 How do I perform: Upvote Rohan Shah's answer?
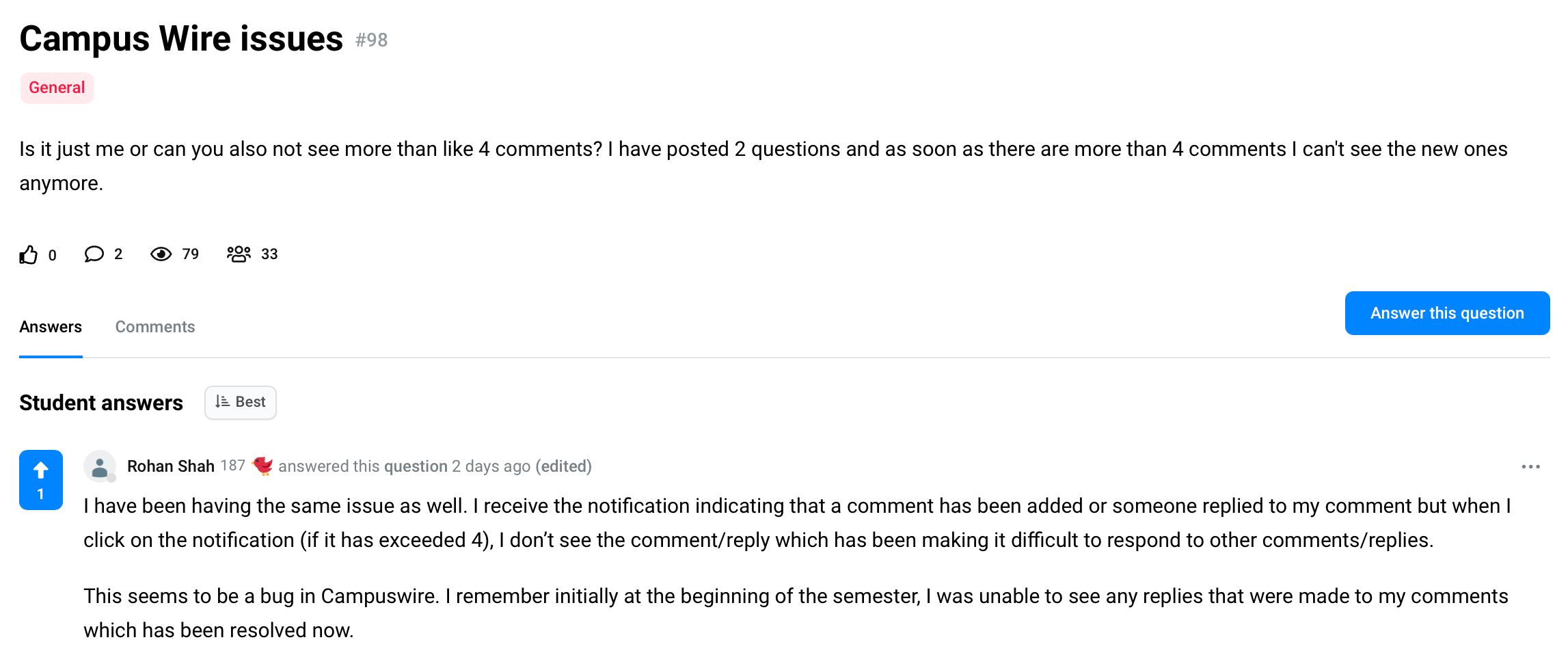pyautogui.click(x=41, y=480)
